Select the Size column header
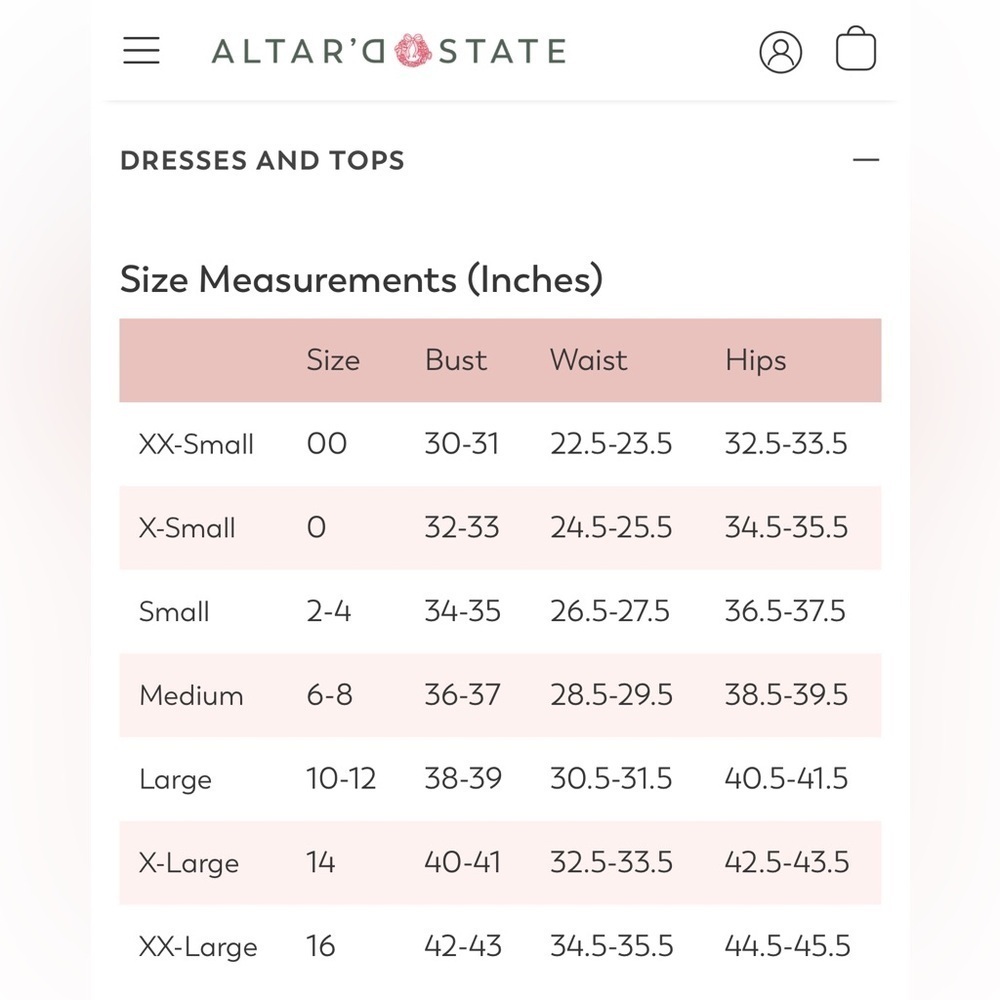The height and width of the screenshot is (1000, 1000). (333, 360)
